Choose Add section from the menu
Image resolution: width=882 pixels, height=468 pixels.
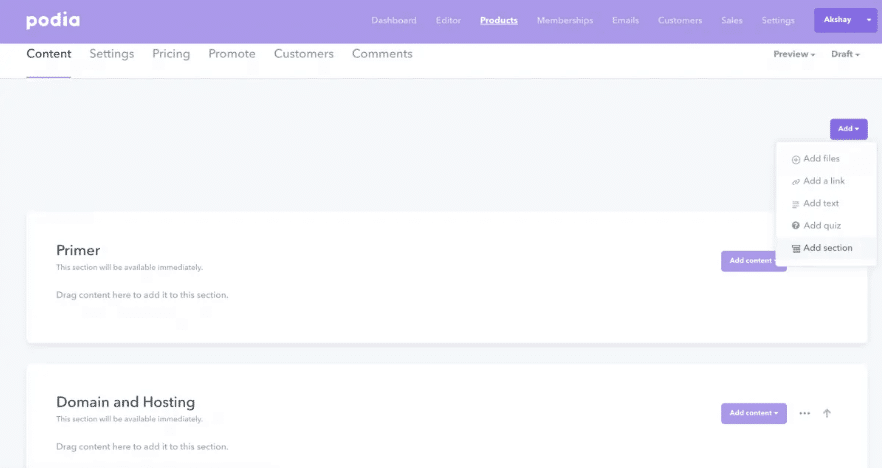point(826,248)
